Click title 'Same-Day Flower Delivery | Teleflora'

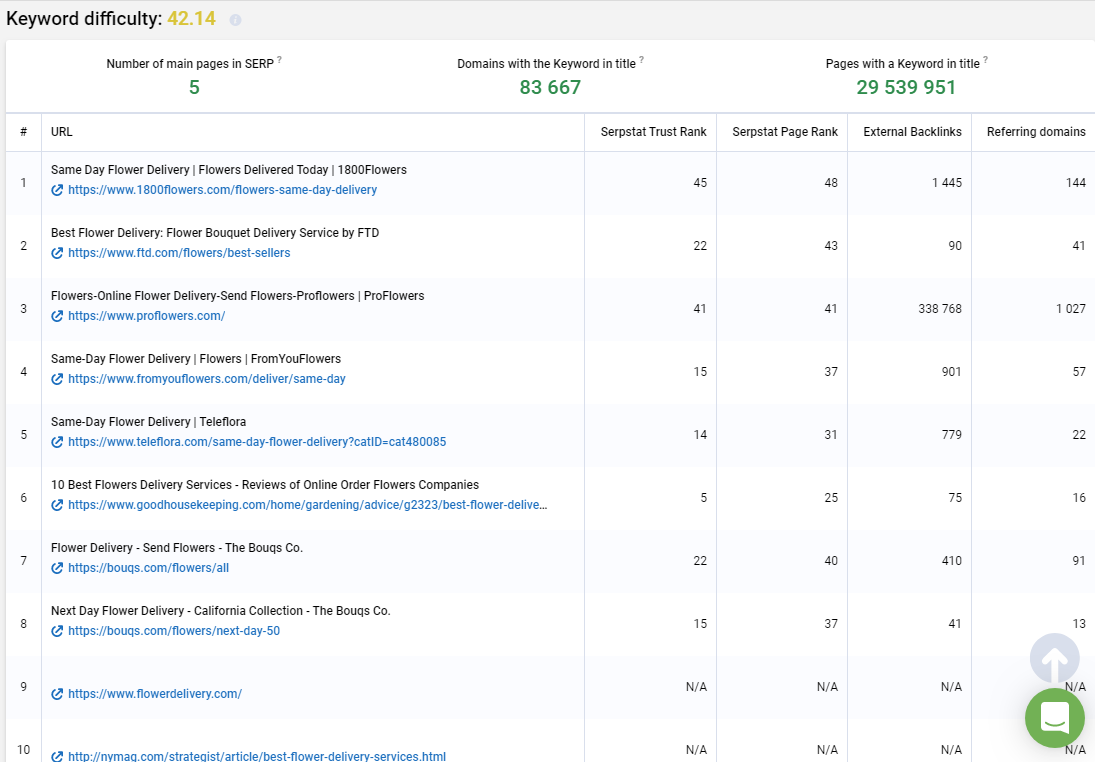[148, 422]
